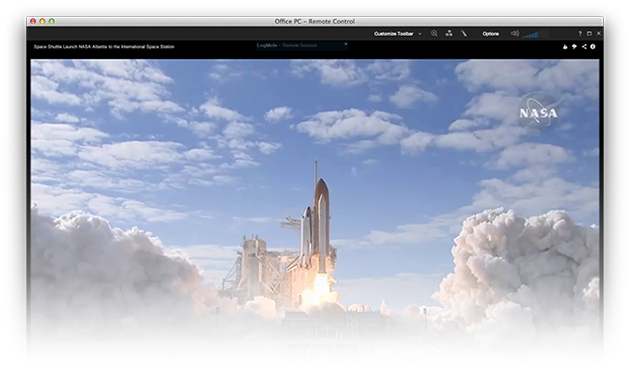
Task: Close the LogMeIn Remote Session tab
Action: click(x=346, y=44)
